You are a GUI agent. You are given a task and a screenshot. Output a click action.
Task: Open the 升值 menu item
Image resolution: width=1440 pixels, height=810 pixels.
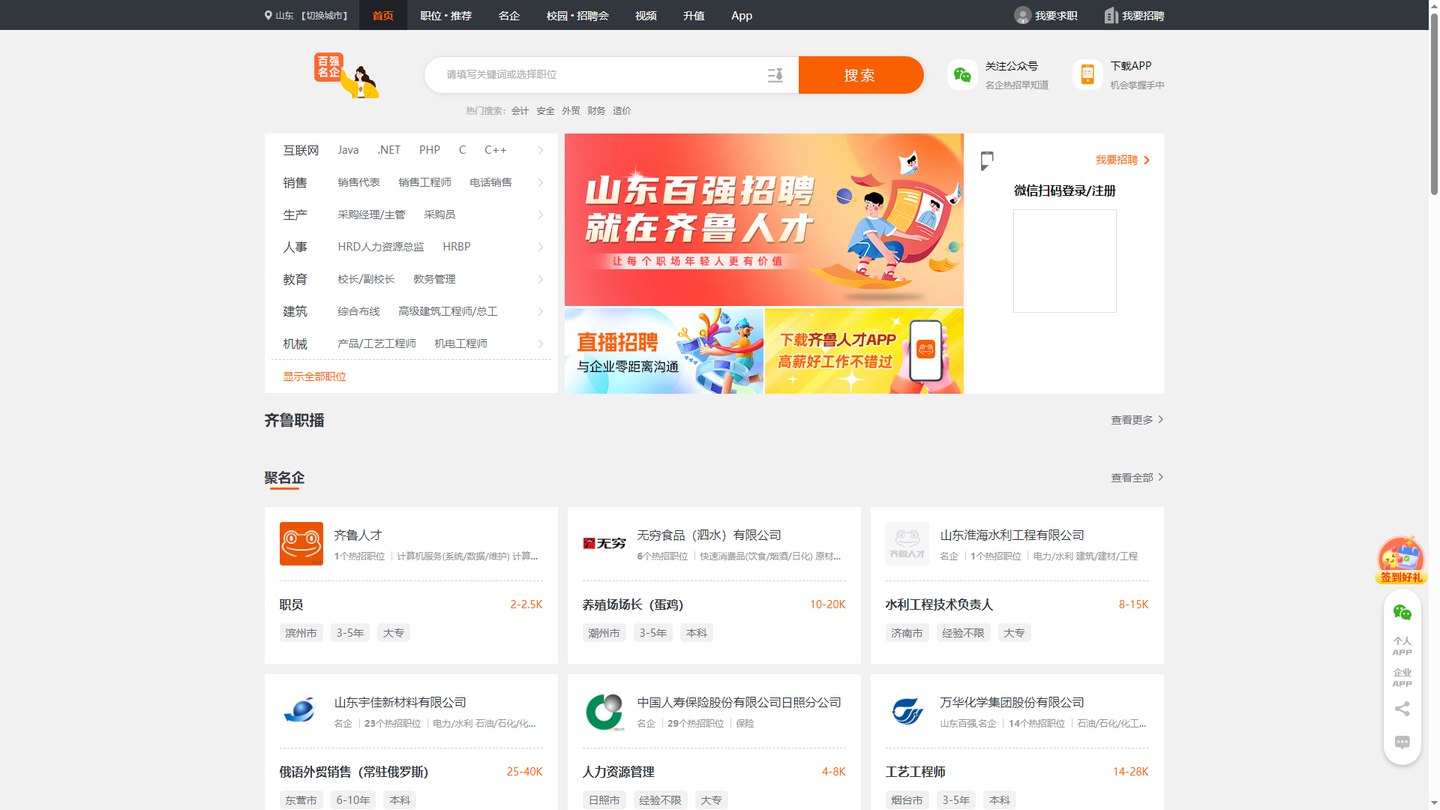coord(694,15)
